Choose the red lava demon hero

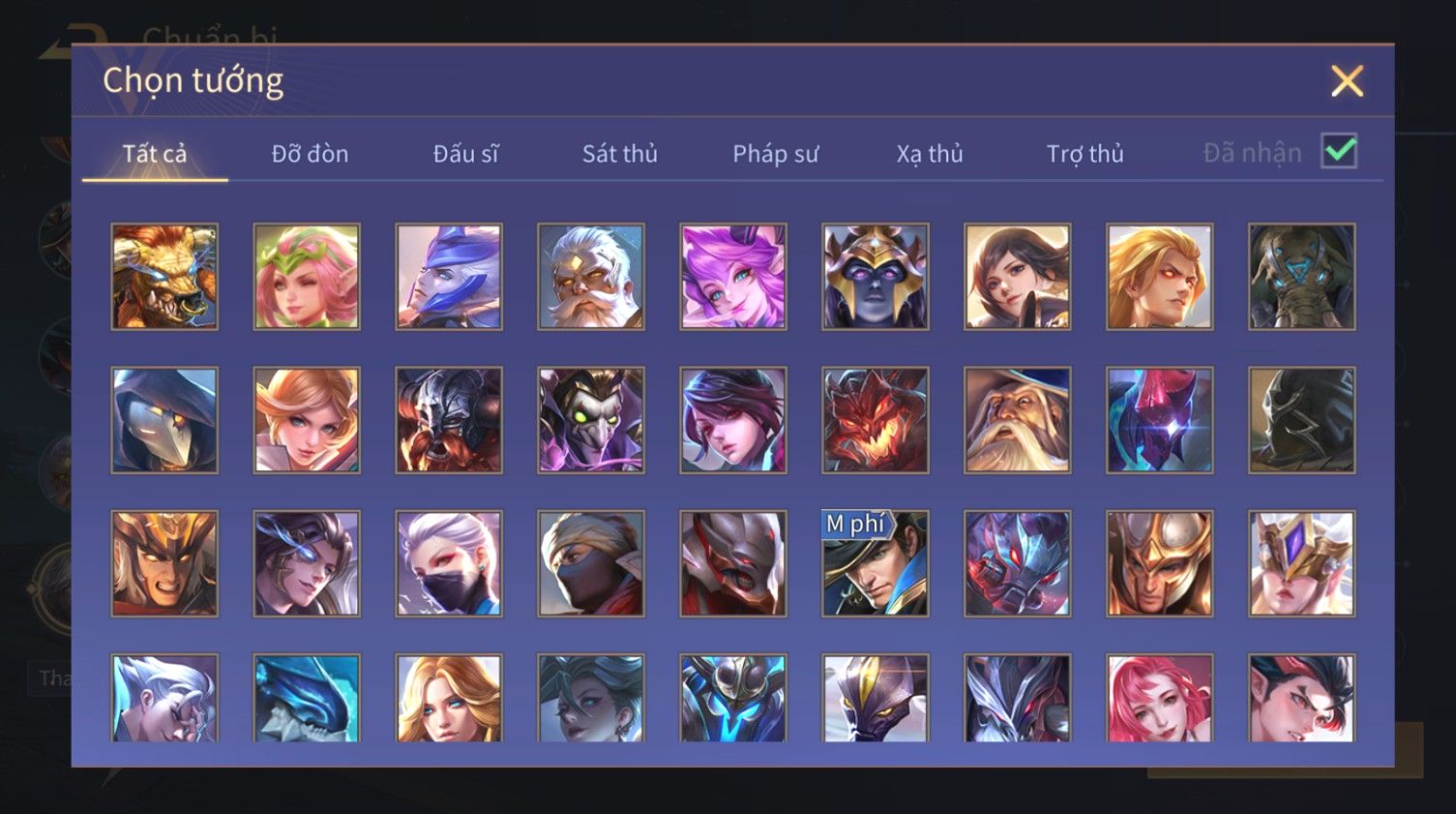point(875,420)
